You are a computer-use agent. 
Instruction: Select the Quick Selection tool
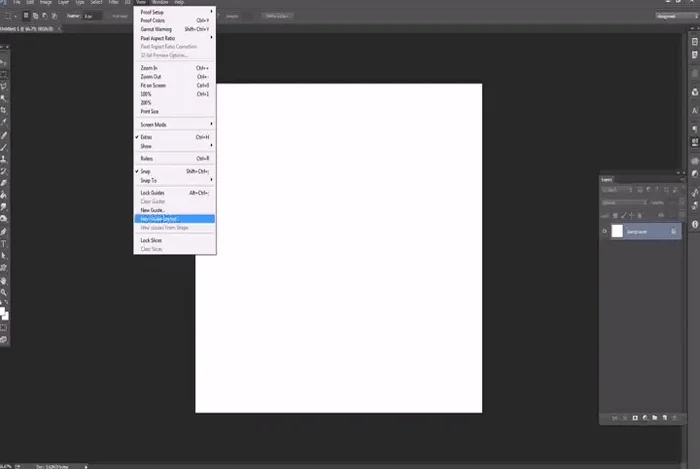(4, 99)
